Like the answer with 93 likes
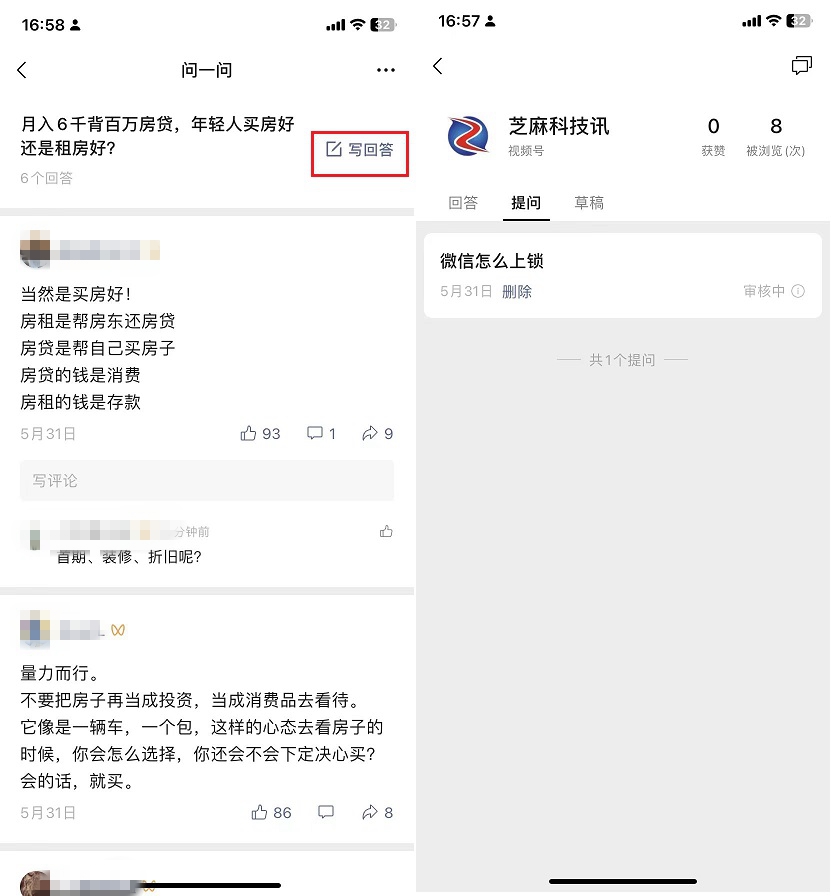 [260, 434]
